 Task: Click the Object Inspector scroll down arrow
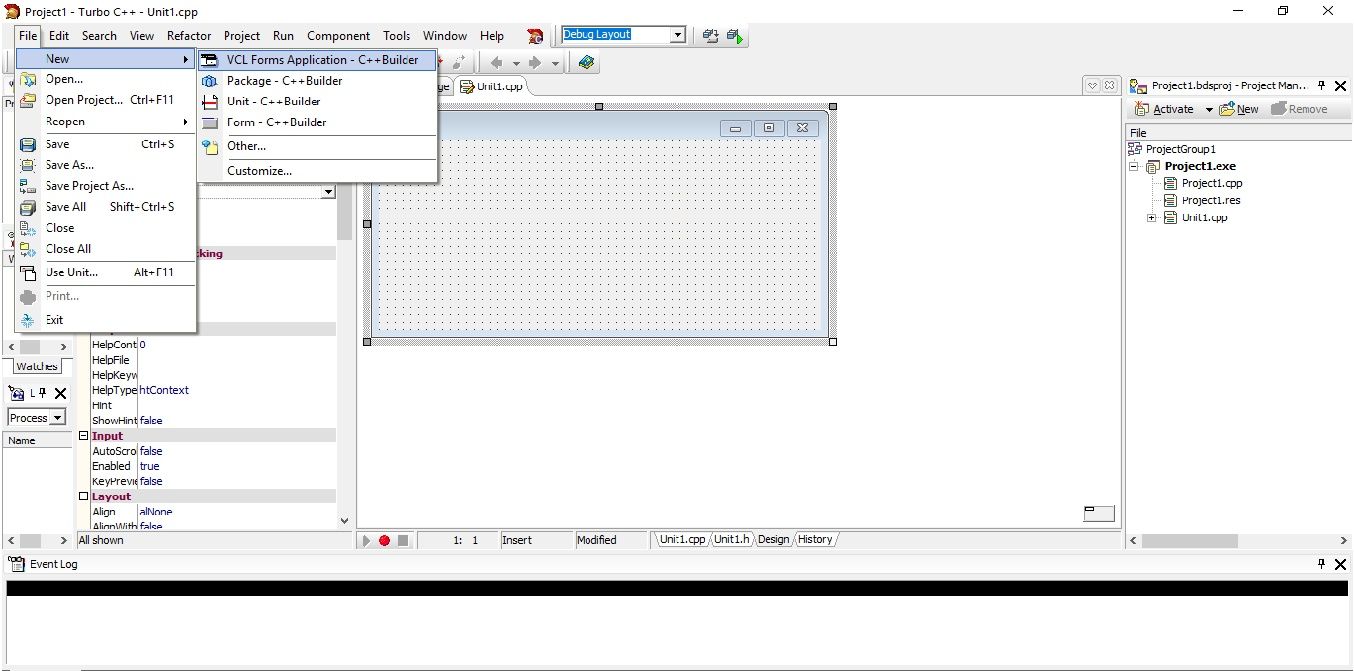coord(345,520)
